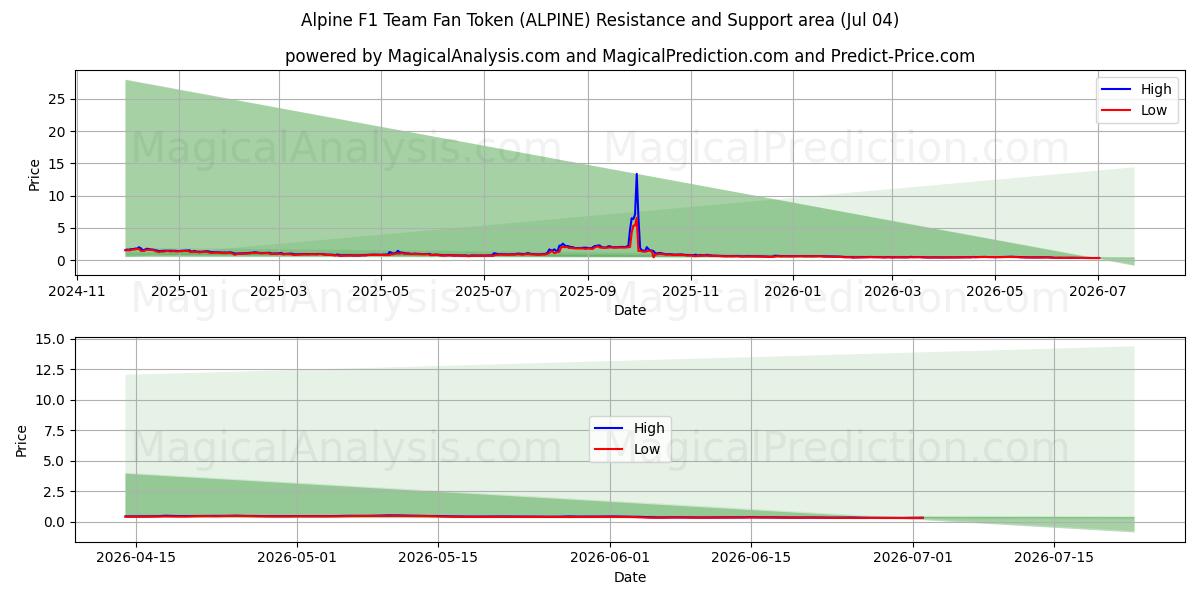Click the '12.5' tick on the bottom price axis
The image size is (1200, 600).
51,369
